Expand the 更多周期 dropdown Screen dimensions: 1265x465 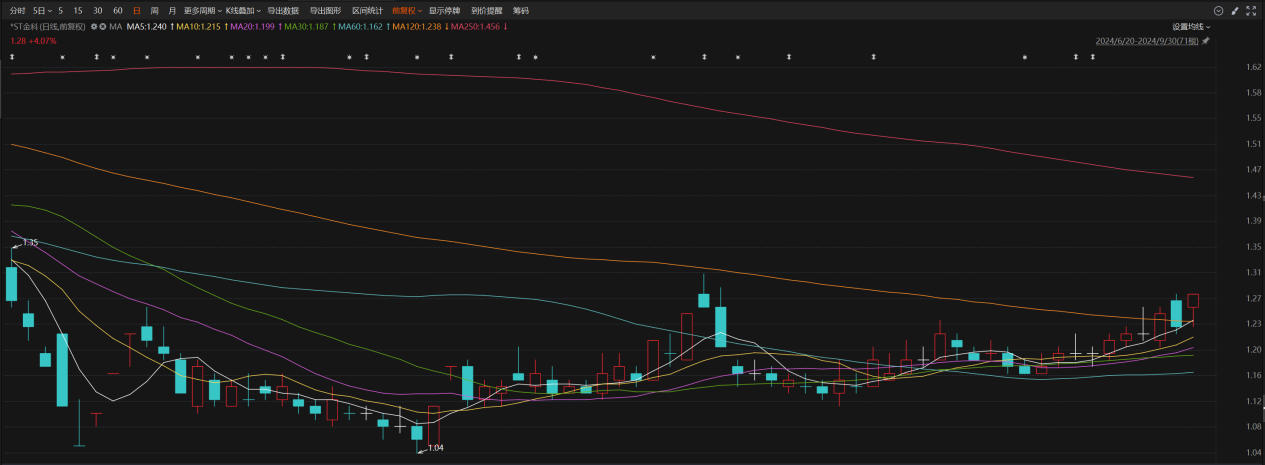203,10
